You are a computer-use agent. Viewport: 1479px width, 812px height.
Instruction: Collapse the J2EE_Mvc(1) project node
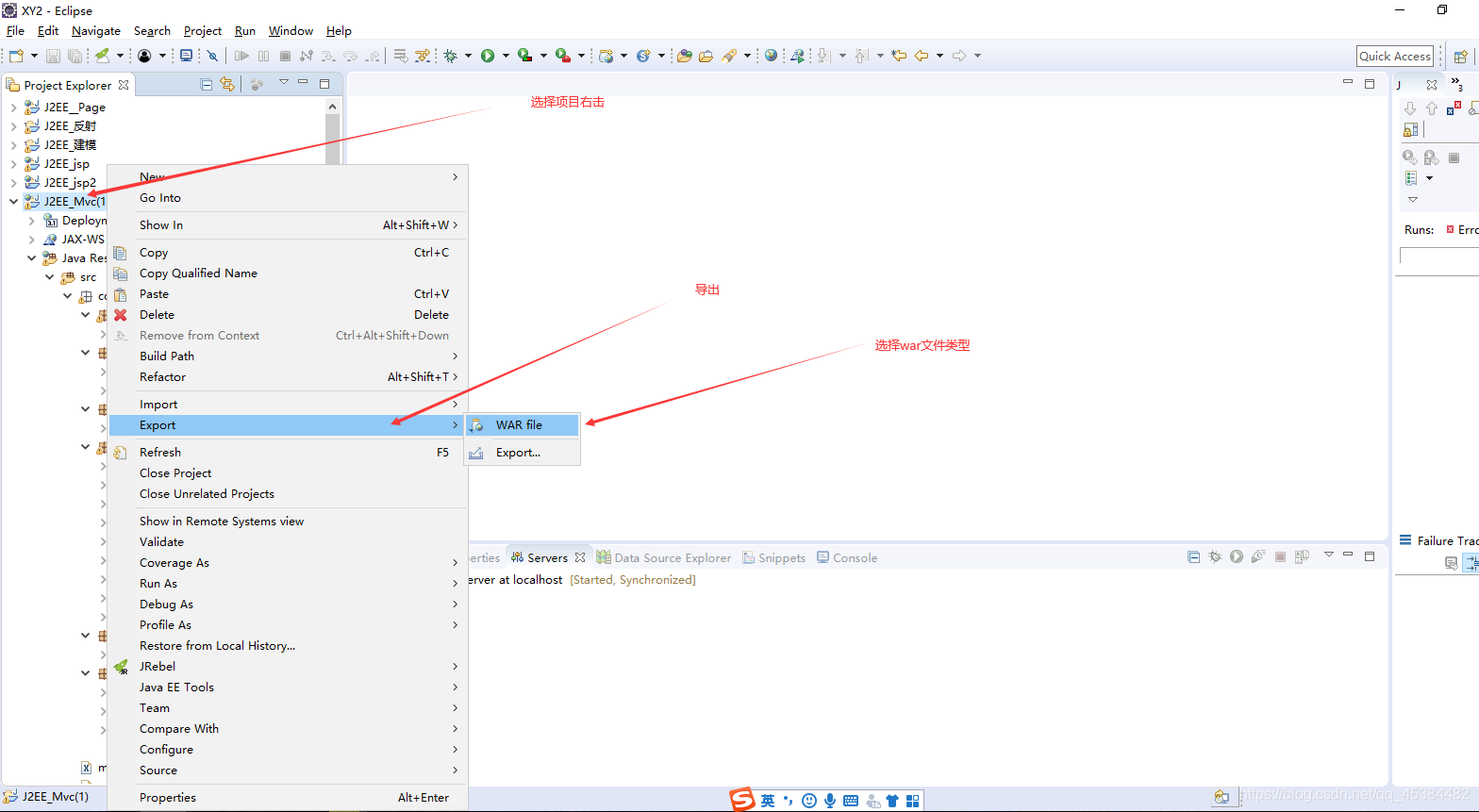click(x=13, y=202)
